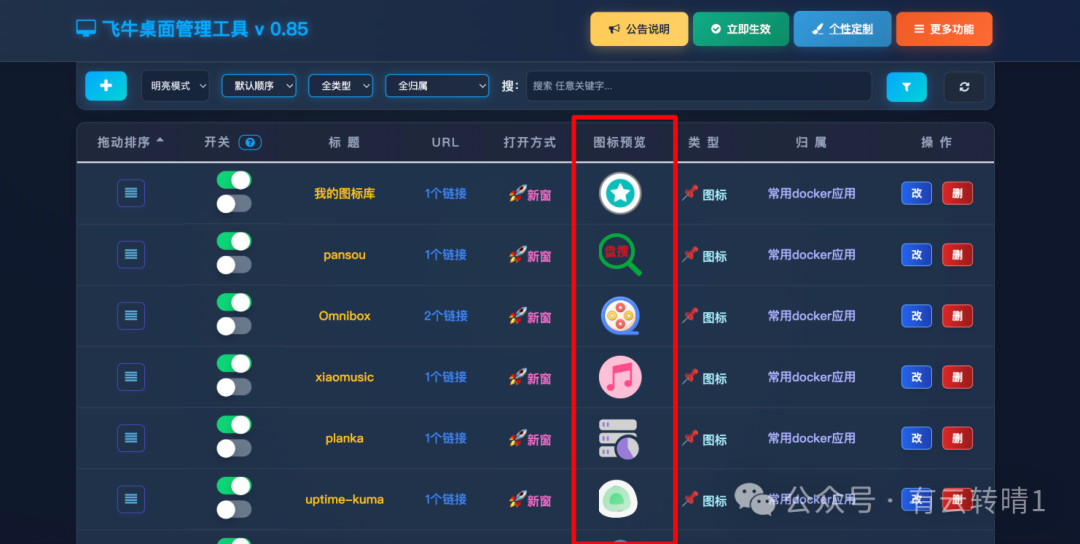Click 删 delete button in 我的图标库 row
Viewport: 1080px width, 544px height.
(x=957, y=193)
